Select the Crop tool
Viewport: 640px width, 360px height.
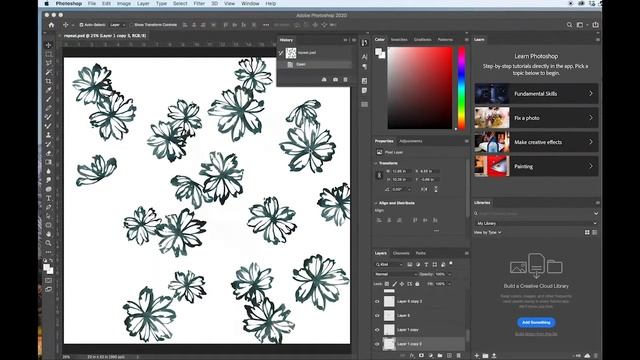pyautogui.click(x=49, y=81)
